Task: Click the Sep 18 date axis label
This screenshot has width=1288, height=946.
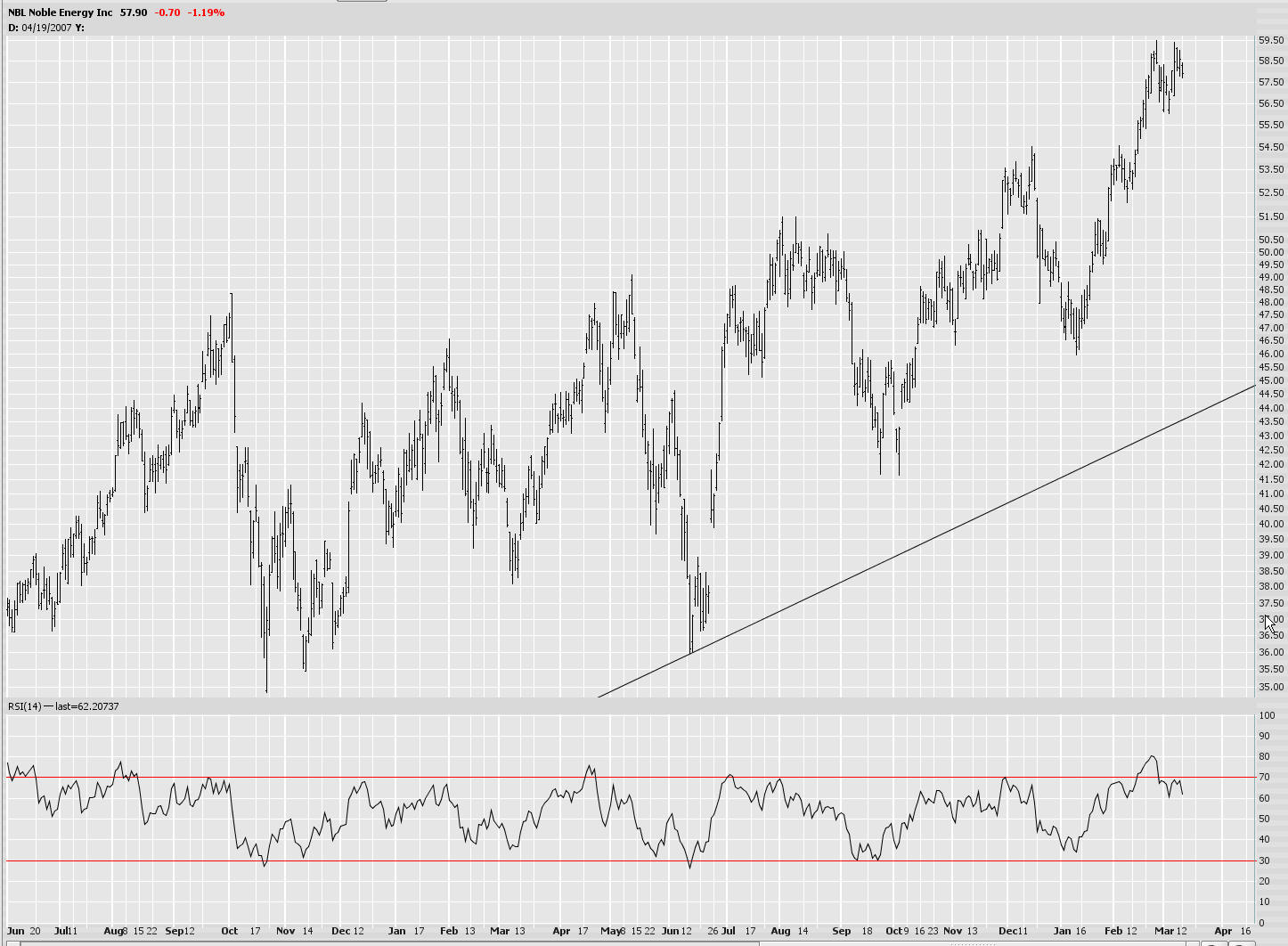Action: click(852, 931)
